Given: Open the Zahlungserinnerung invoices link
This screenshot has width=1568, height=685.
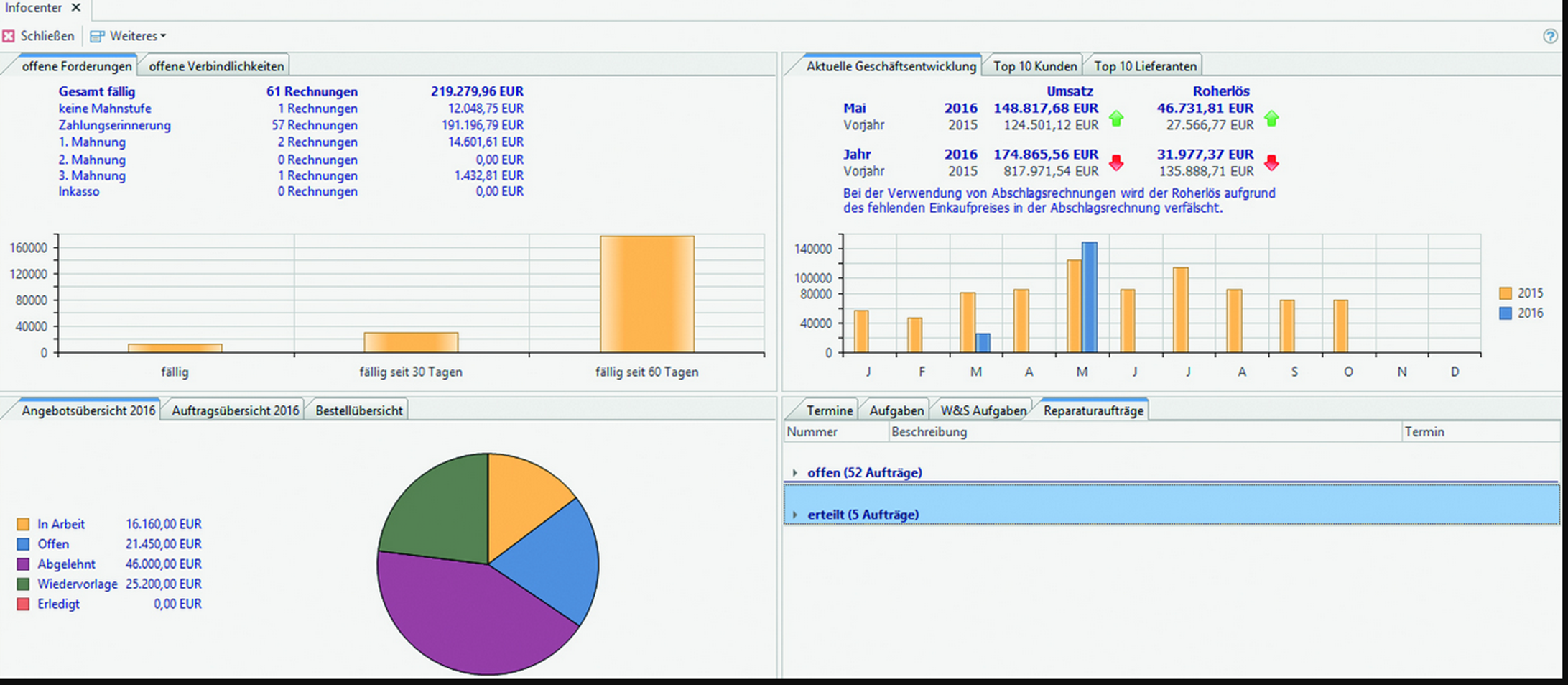Looking at the screenshot, I should pyautogui.click(x=114, y=125).
